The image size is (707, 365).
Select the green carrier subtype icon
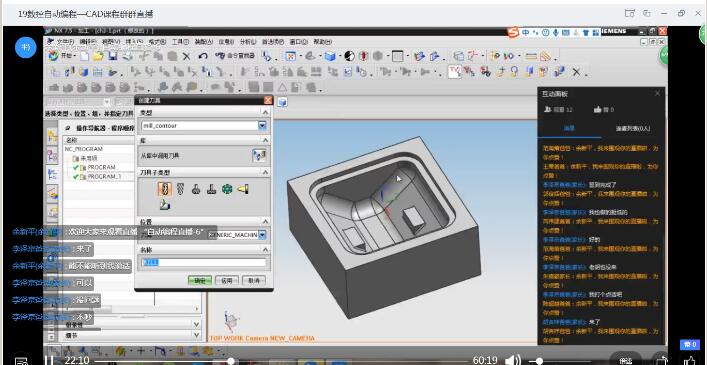click(227, 189)
